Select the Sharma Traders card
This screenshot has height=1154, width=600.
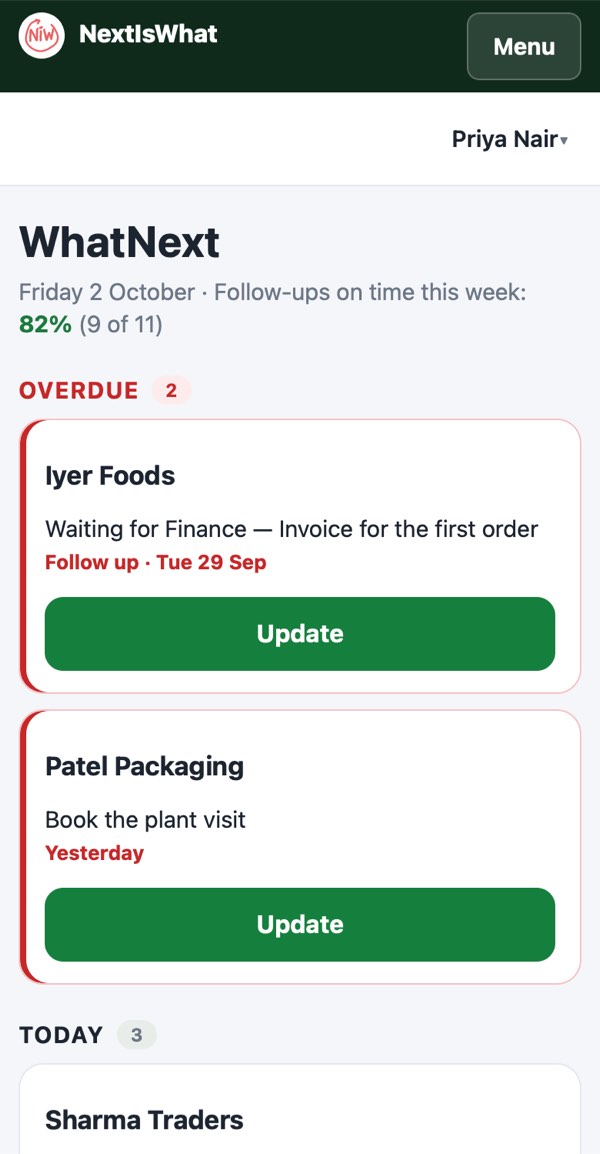tap(300, 1109)
